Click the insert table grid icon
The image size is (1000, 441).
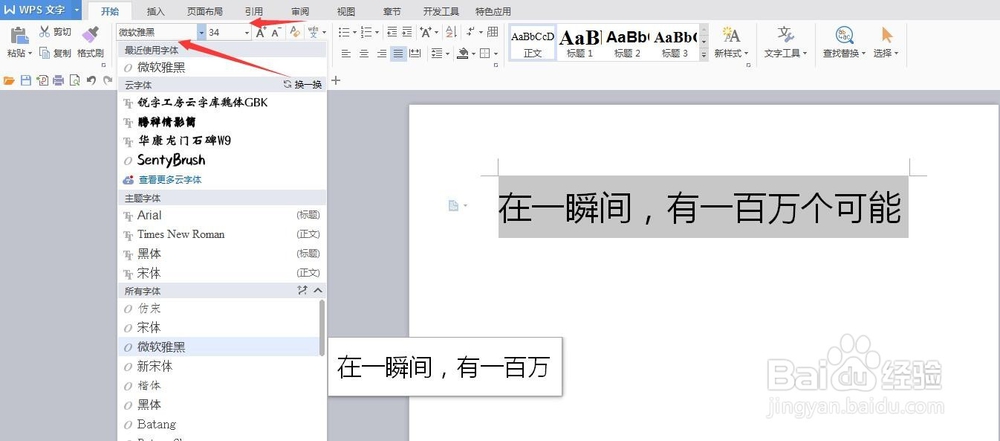tap(492, 32)
